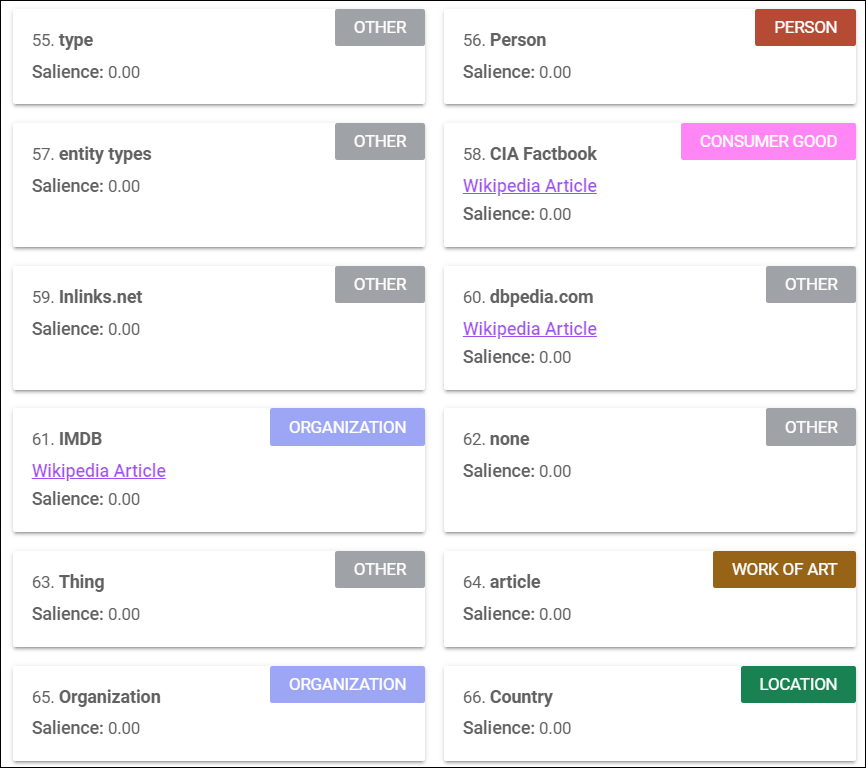
Task: Click the entity name 'Thing' on card 63
Action: (81, 582)
